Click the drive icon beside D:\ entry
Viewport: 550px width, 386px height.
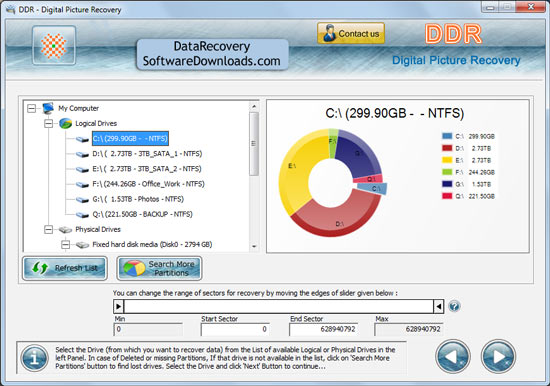pos(82,154)
